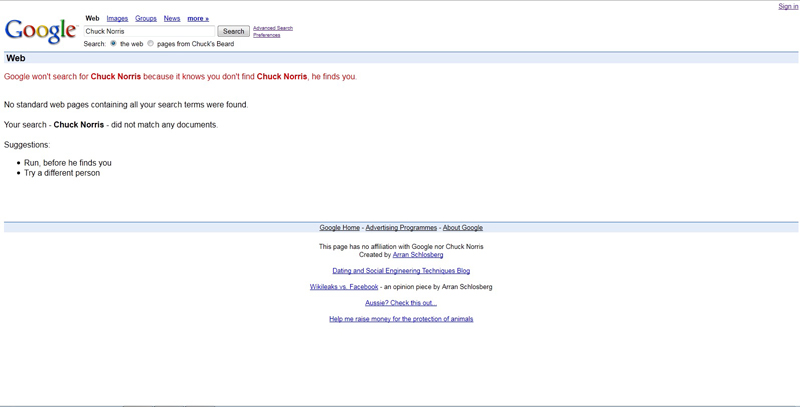Click the "No standard web pages" message
800x407 pixels.
[126, 105]
